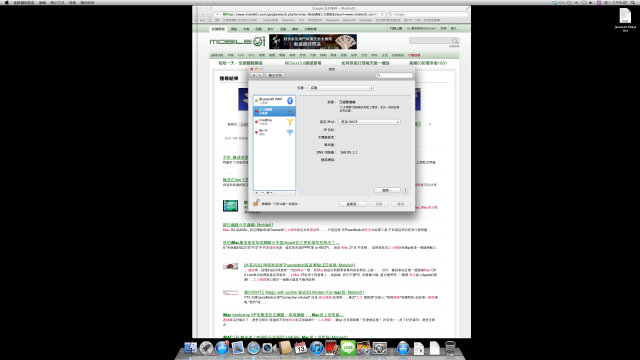Click Safari back navigation arrow
The image size is (640, 360).
point(202,14)
